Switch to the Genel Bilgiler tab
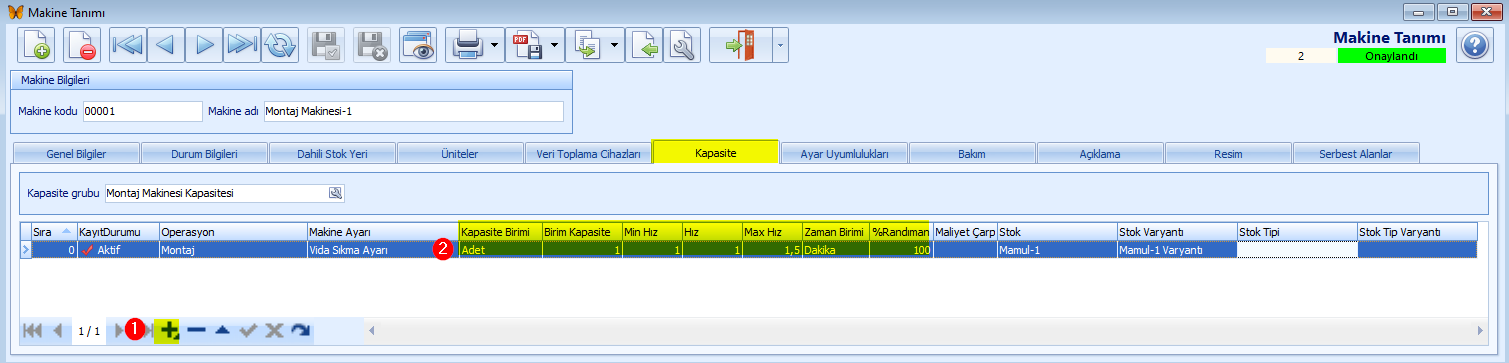This screenshot has height=363, width=1509. pos(76,153)
